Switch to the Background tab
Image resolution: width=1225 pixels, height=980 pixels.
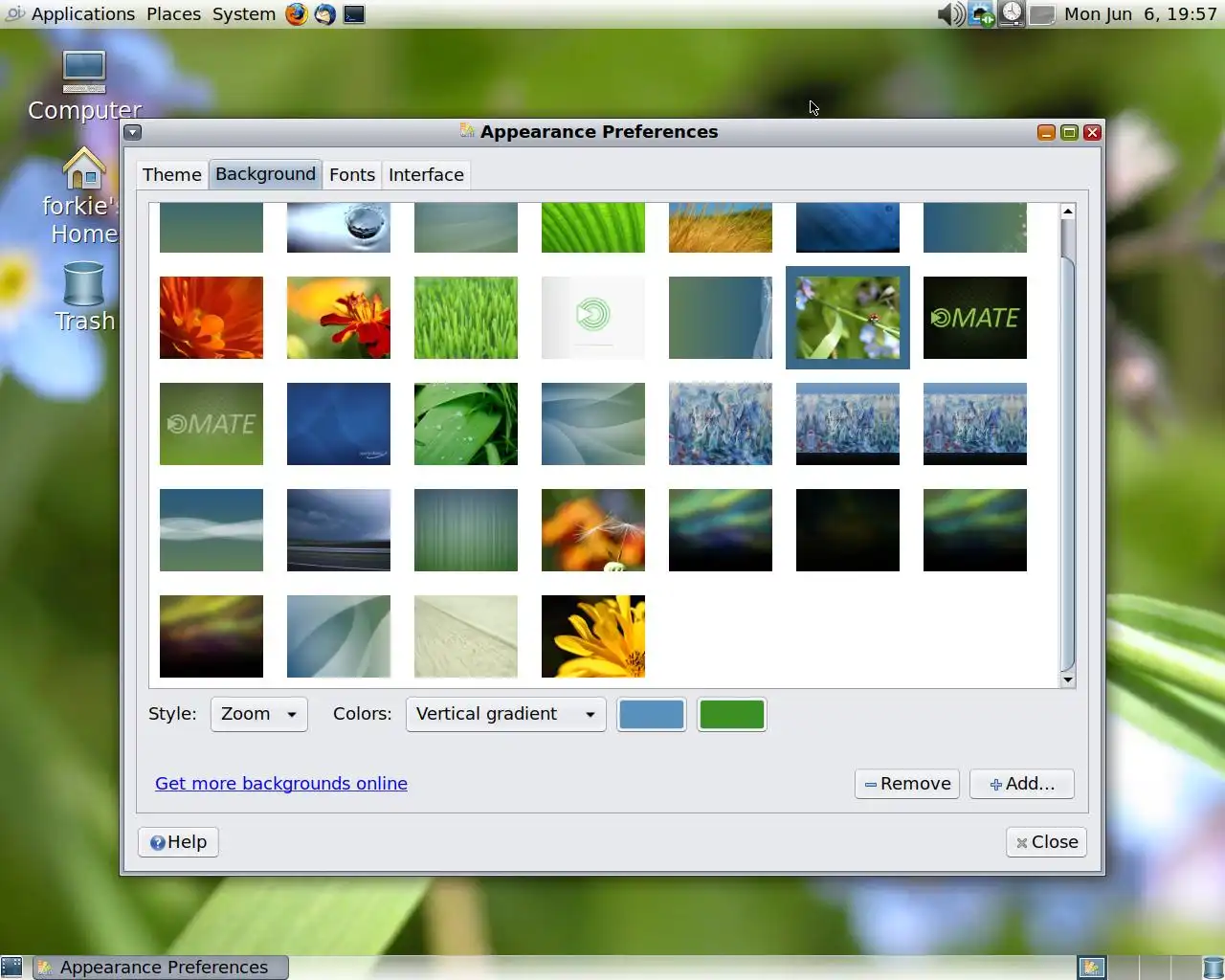(265, 174)
